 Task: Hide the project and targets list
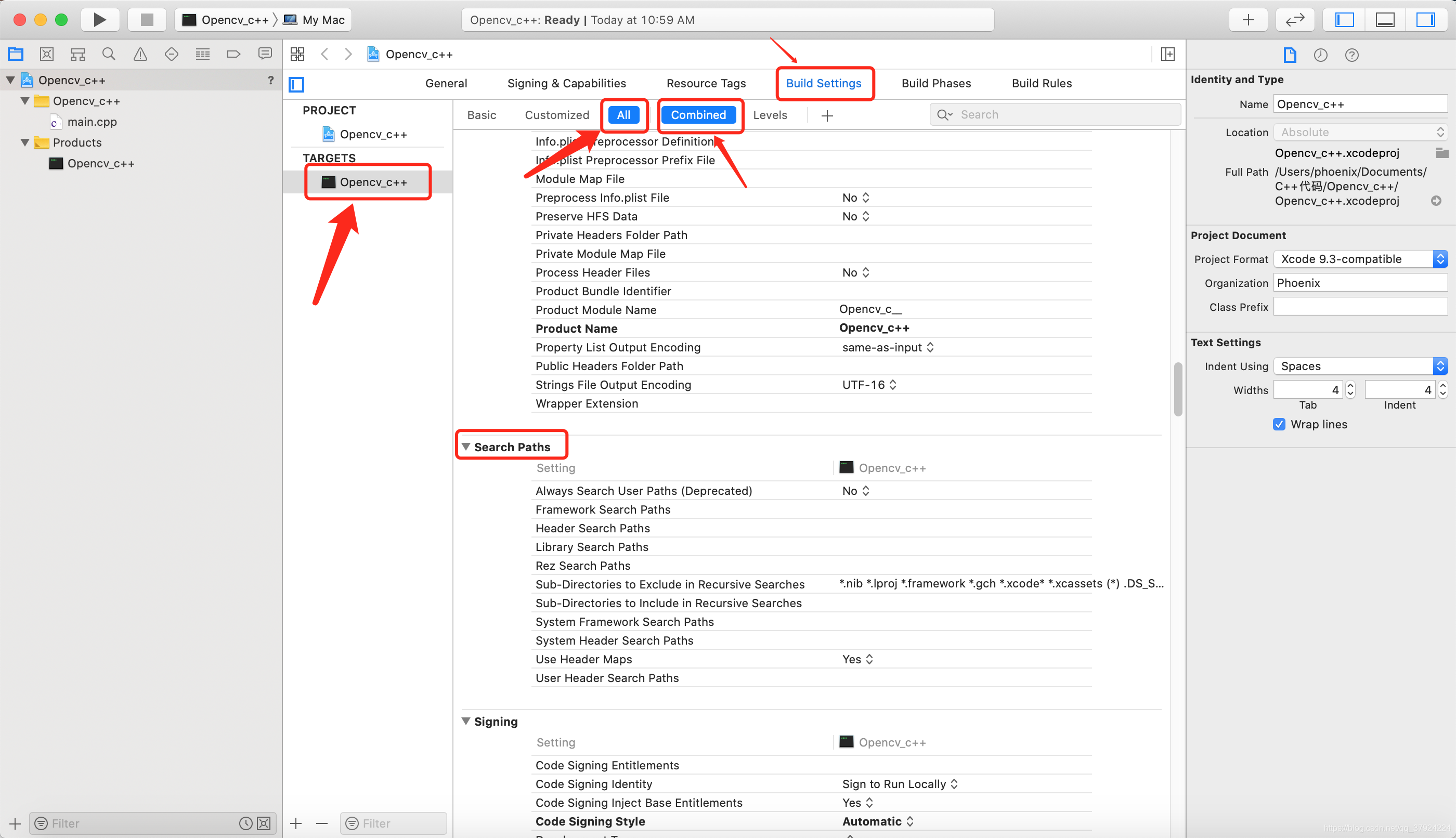296,85
